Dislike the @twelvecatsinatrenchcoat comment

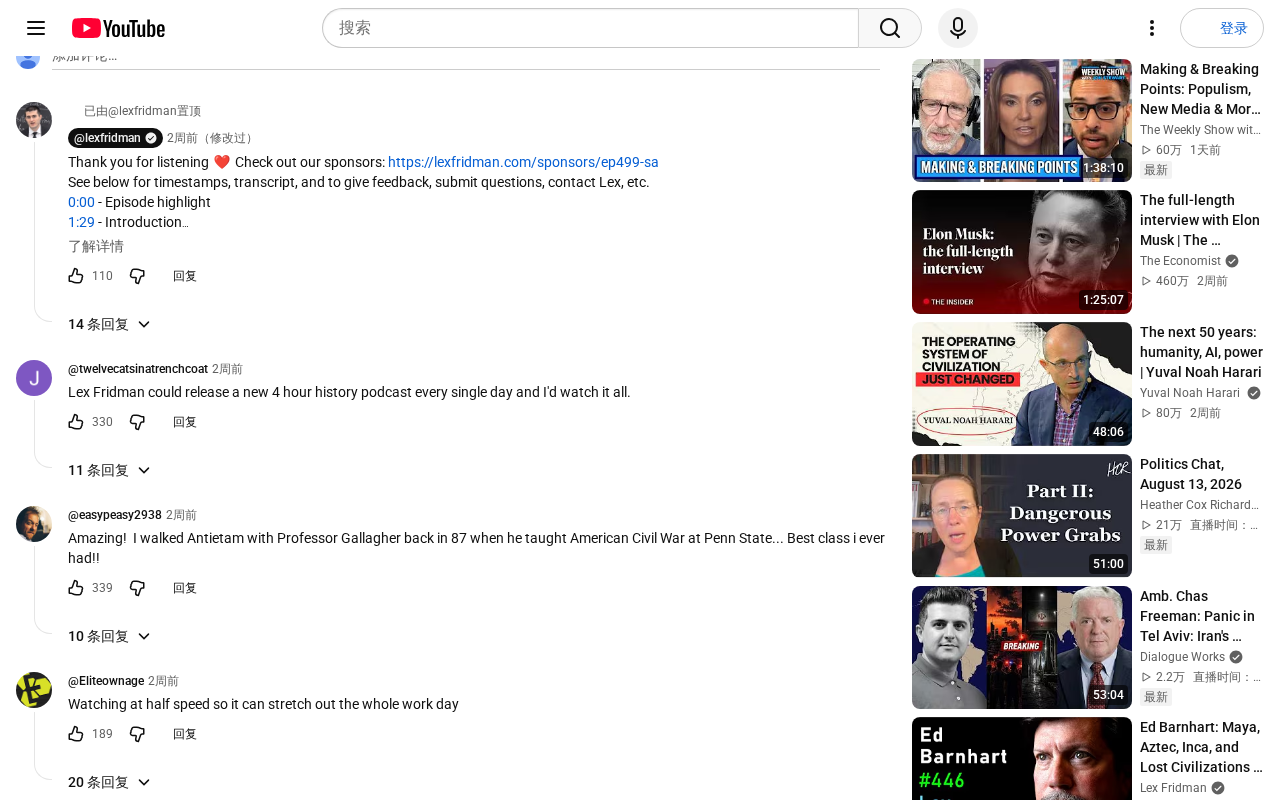point(137,422)
